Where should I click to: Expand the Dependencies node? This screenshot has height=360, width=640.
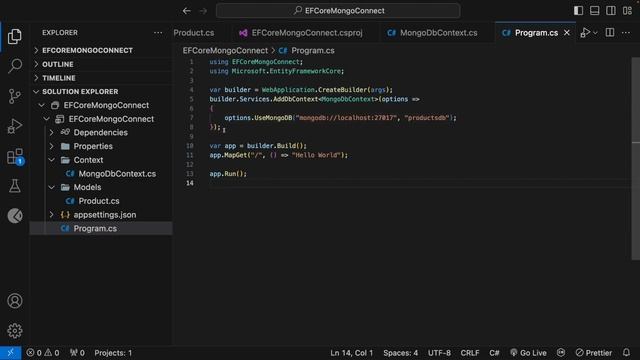point(51,133)
